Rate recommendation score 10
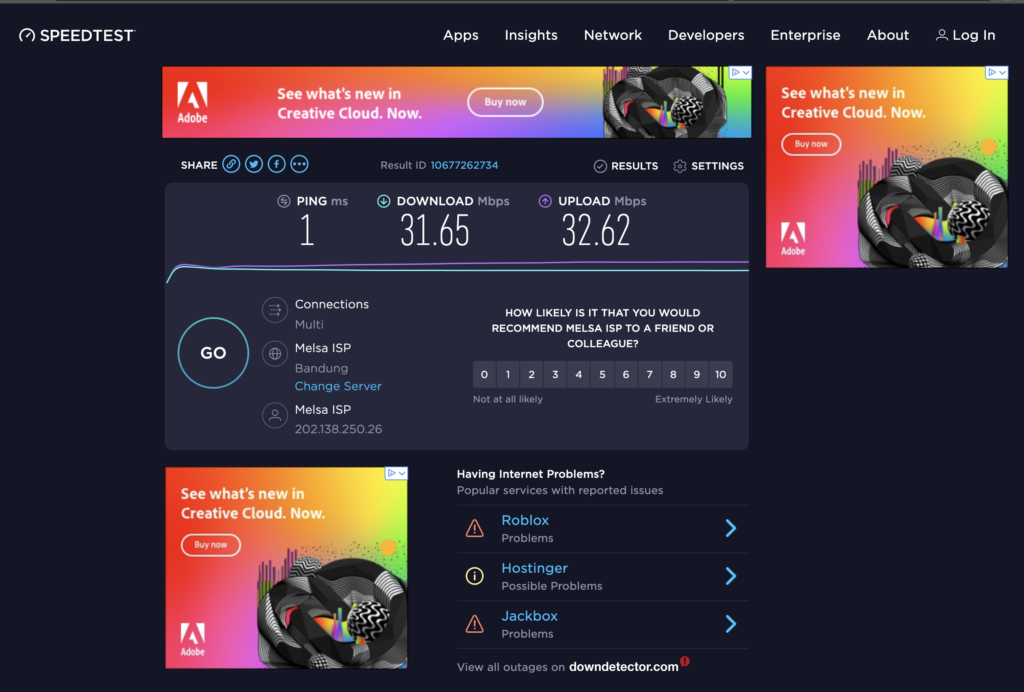 pyautogui.click(x=720, y=374)
